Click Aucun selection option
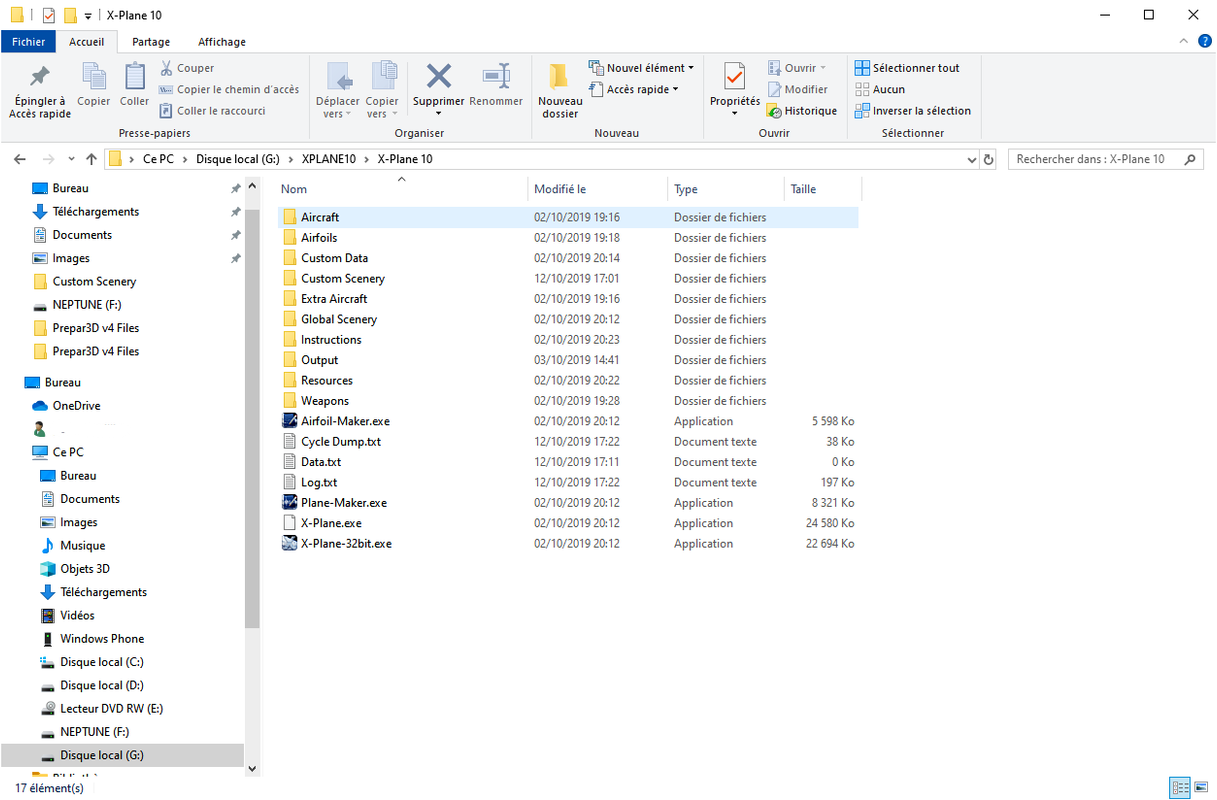 (880, 90)
